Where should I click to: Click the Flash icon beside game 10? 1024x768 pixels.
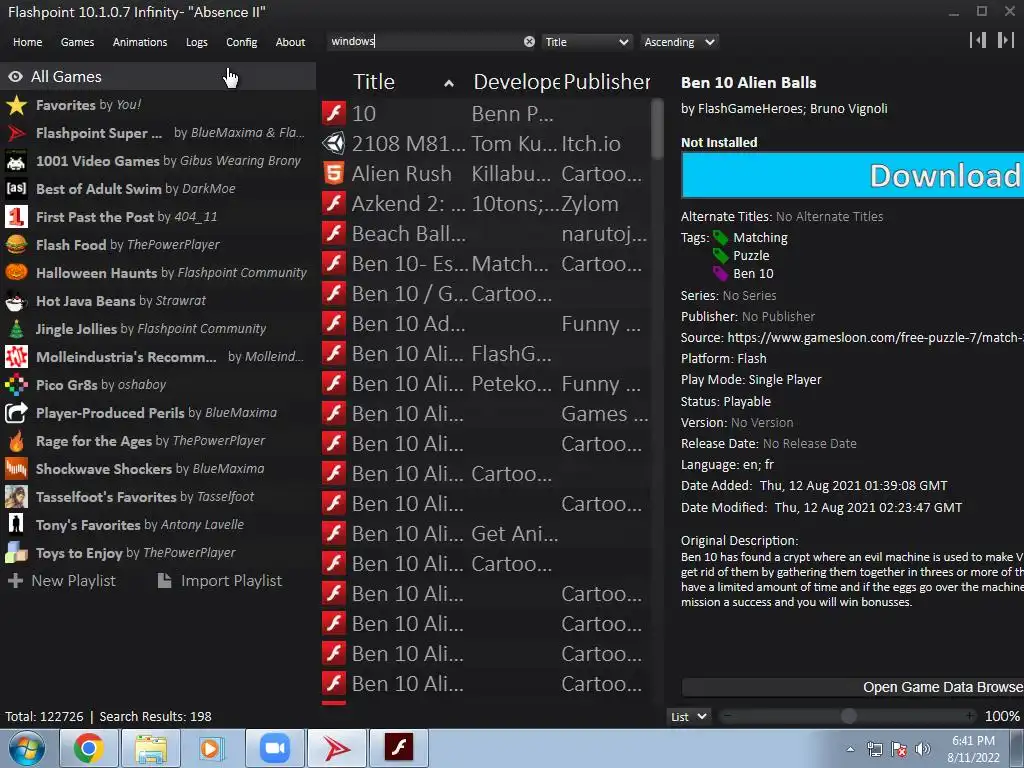pos(334,113)
